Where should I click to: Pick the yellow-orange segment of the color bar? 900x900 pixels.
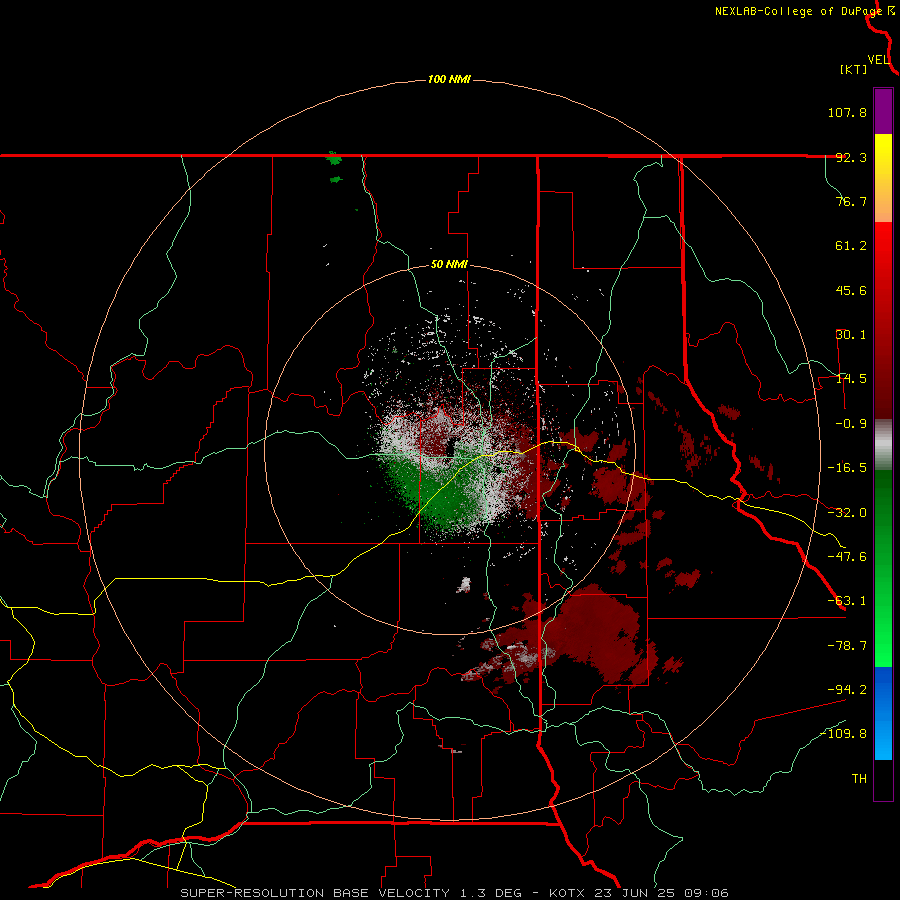tap(883, 178)
